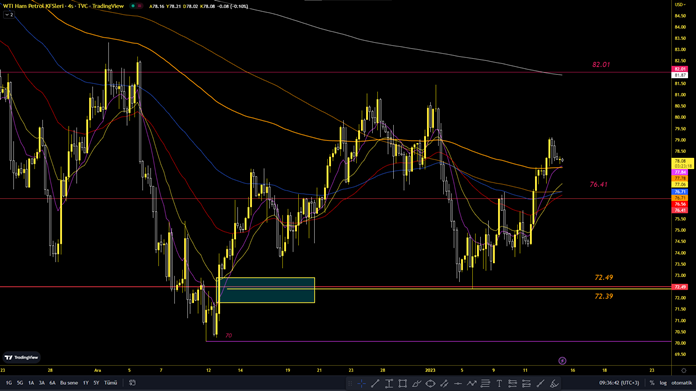
Task: Toggle otomatik auto scale
Action: coord(681,383)
